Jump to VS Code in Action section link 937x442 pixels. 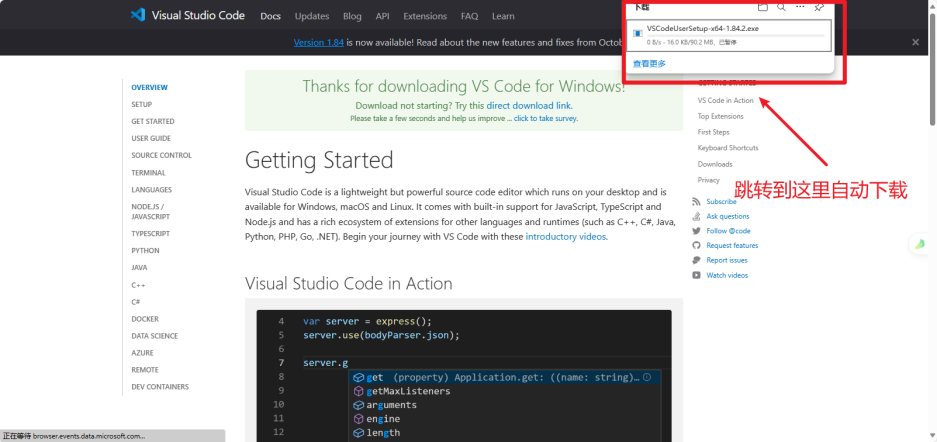tap(725, 100)
